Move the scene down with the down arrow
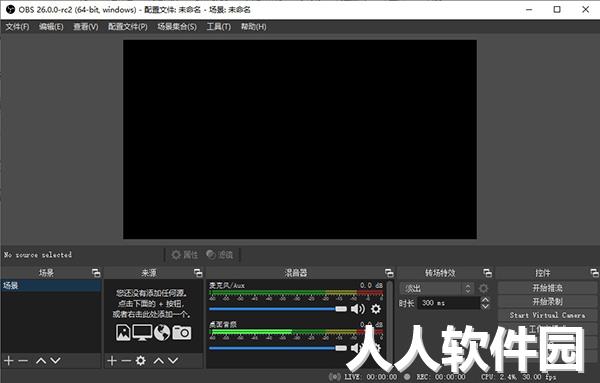Image resolution: width=600 pixels, height=383 pixels. point(55,360)
